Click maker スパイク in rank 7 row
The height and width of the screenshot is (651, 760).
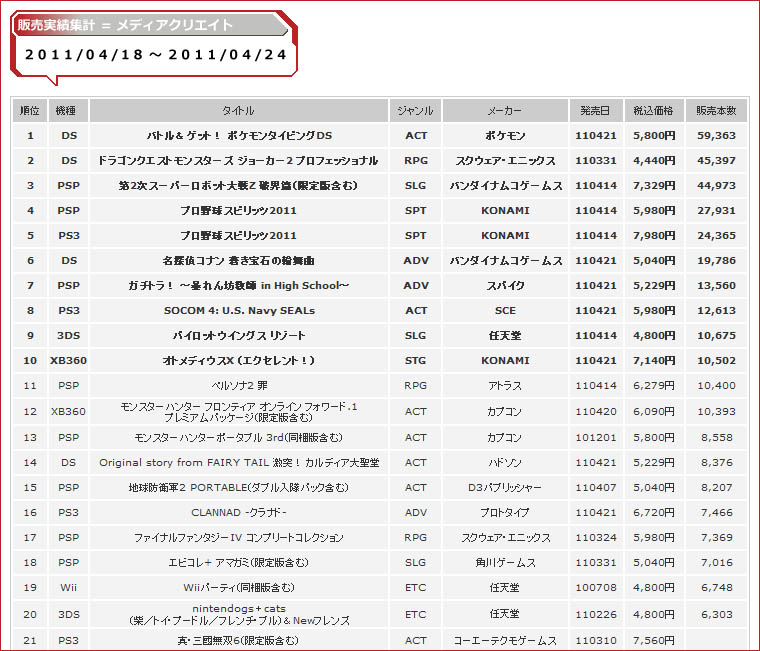(x=505, y=286)
